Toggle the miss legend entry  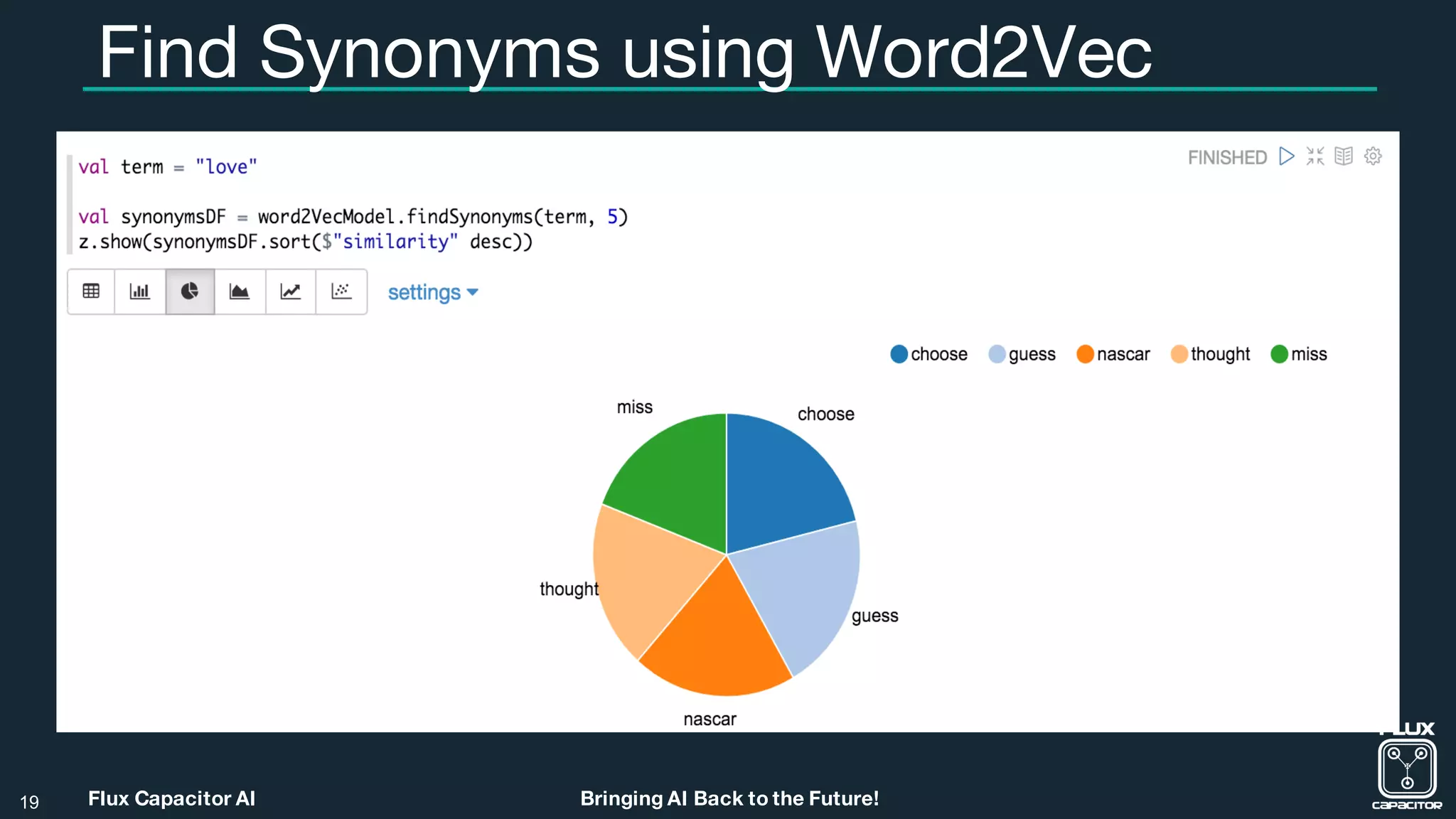pos(1299,354)
